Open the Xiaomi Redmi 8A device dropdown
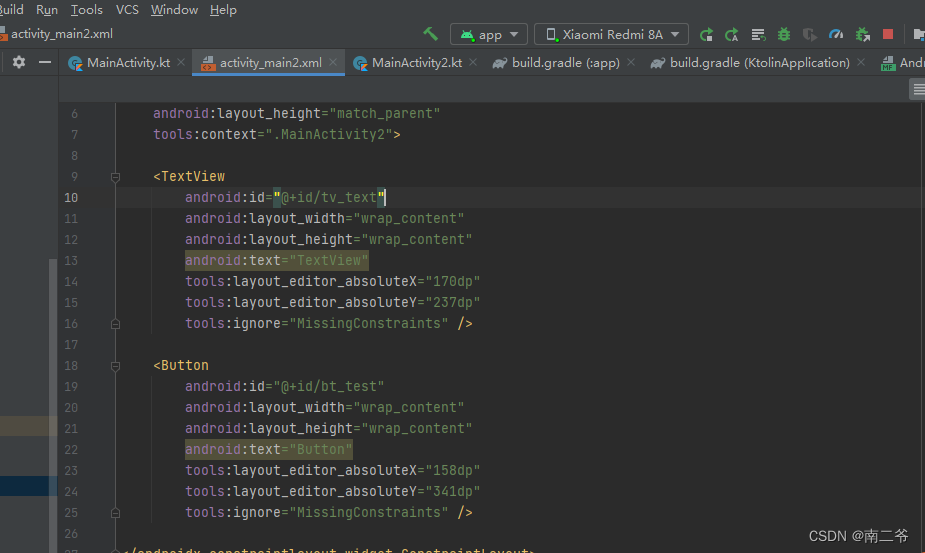This screenshot has width=925, height=553. [611, 34]
